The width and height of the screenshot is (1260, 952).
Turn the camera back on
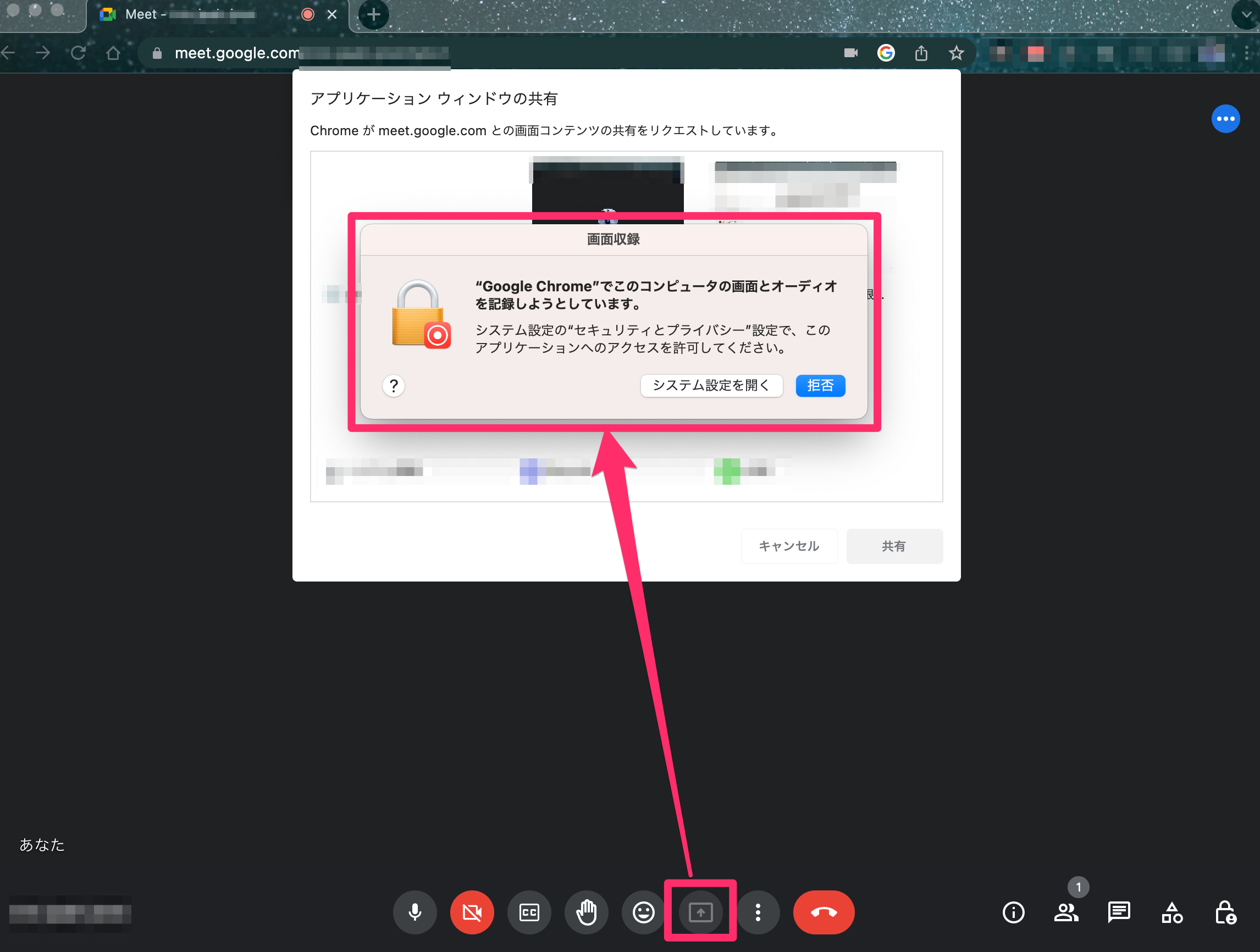[472, 912]
